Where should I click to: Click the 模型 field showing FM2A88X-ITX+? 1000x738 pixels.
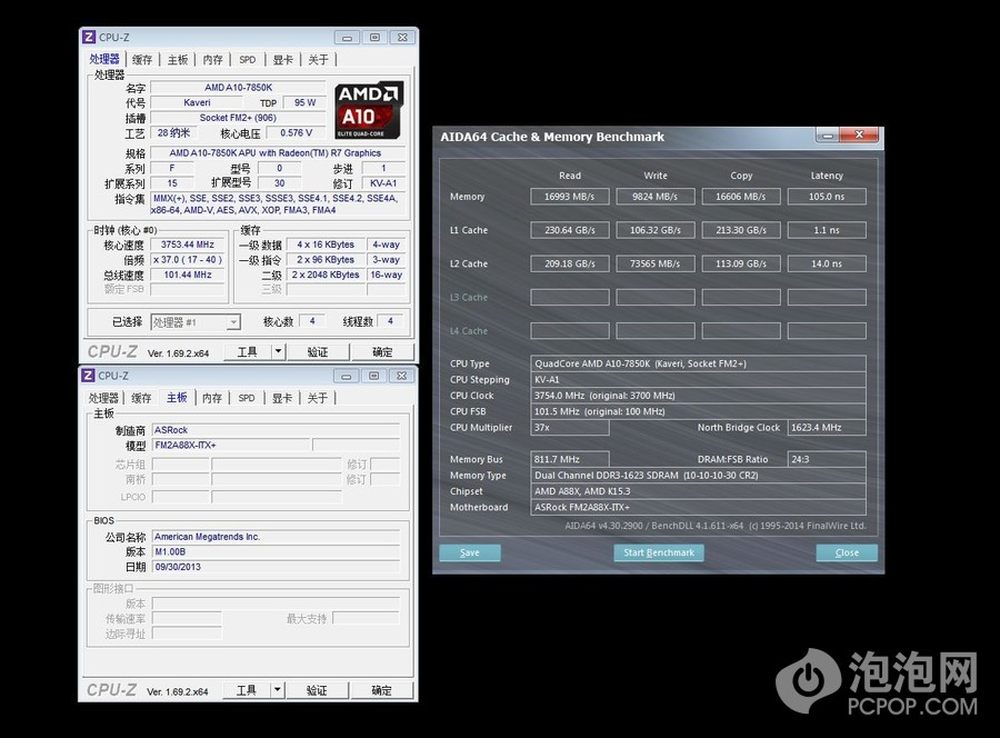coord(231,445)
